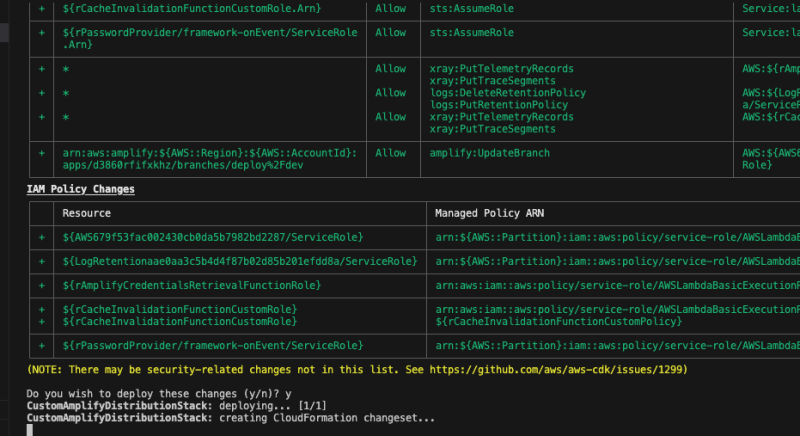Click the creating CloudFormation changeset output line
The image size is (800, 436).
(231, 418)
